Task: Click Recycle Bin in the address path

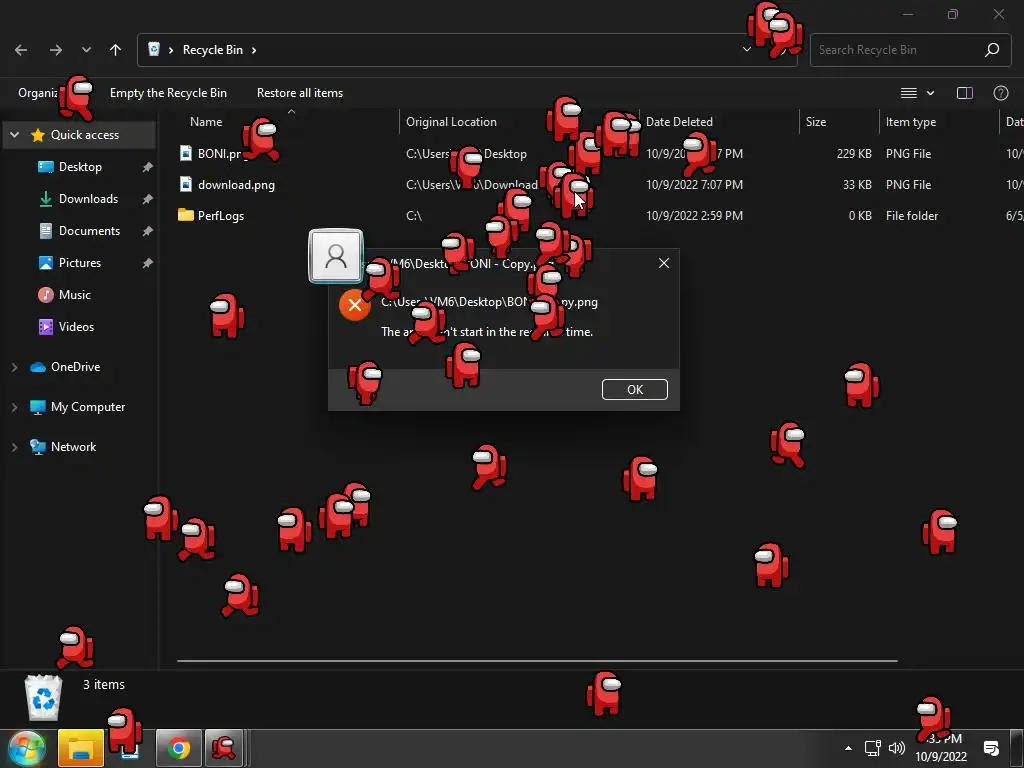Action: 212,50
